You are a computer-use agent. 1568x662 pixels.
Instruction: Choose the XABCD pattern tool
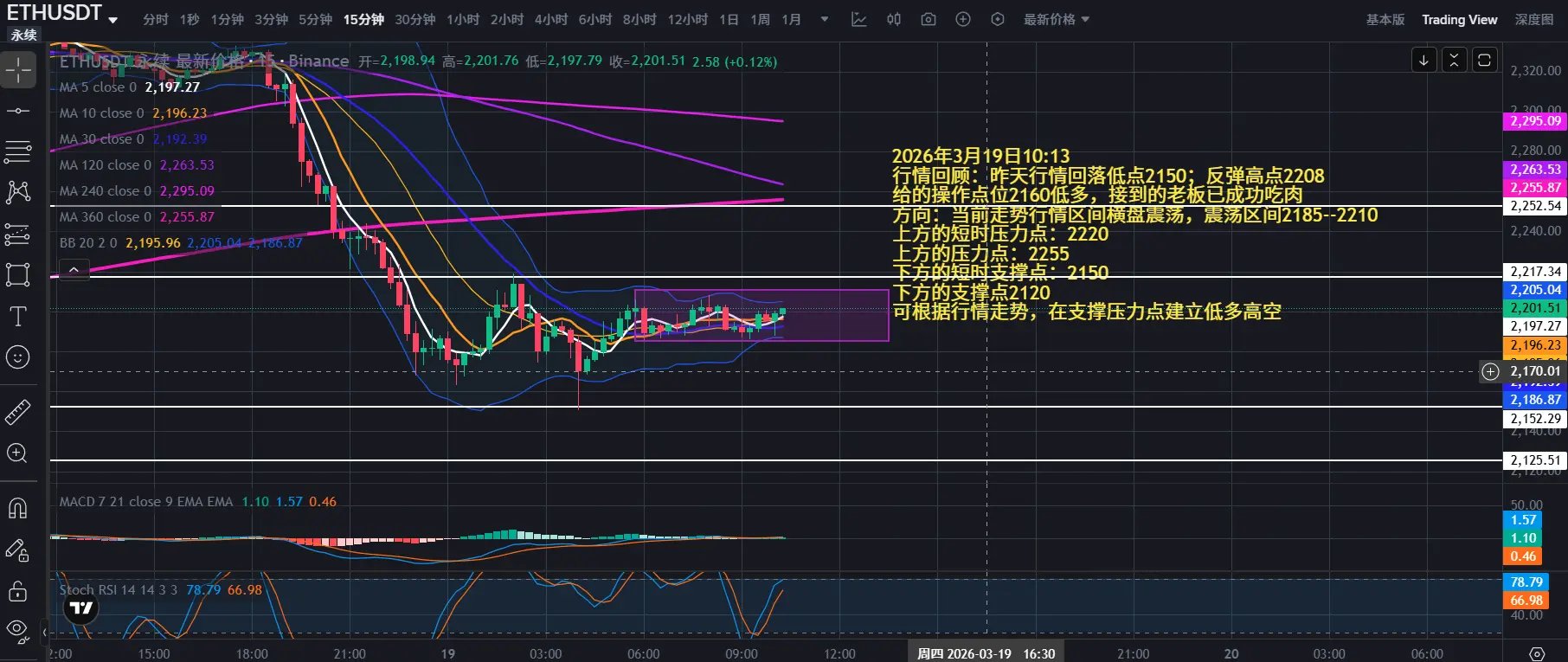18,192
